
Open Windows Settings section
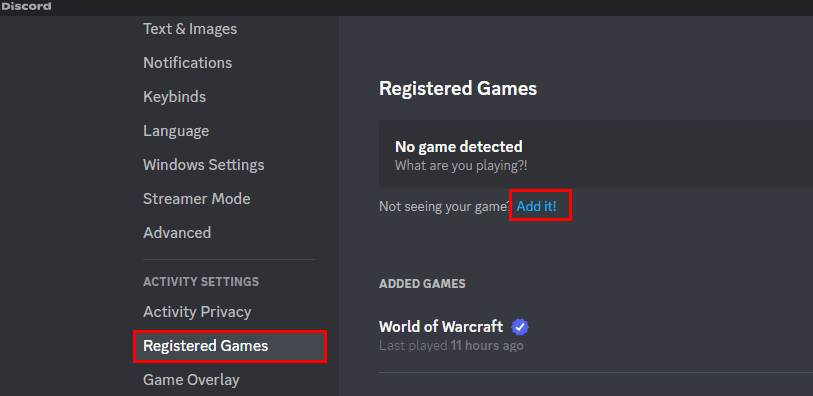point(204,165)
